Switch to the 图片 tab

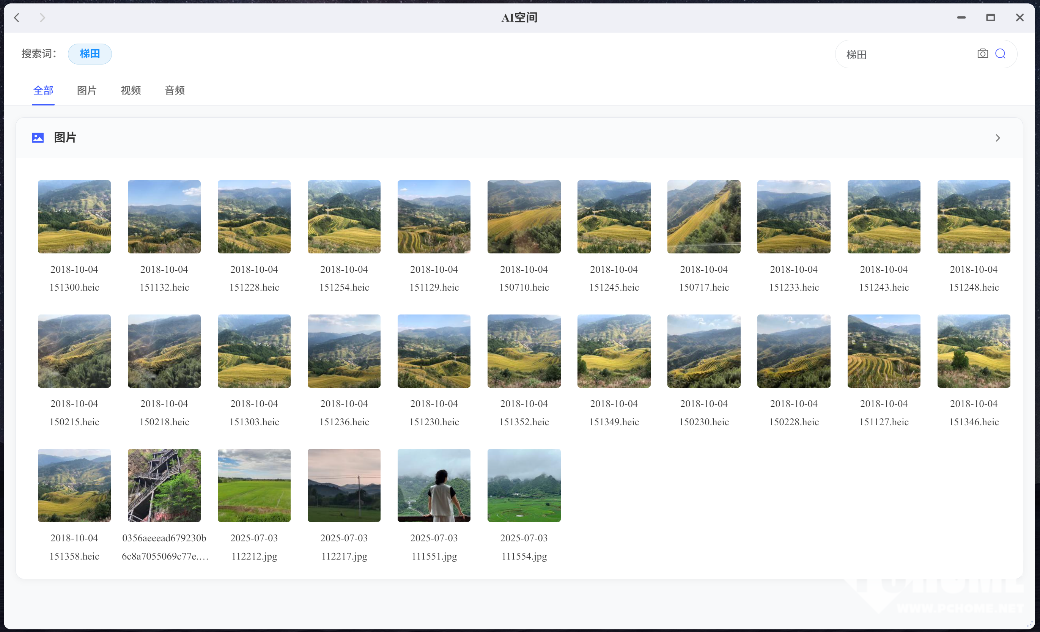pyautogui.click(x=87, y=90)
